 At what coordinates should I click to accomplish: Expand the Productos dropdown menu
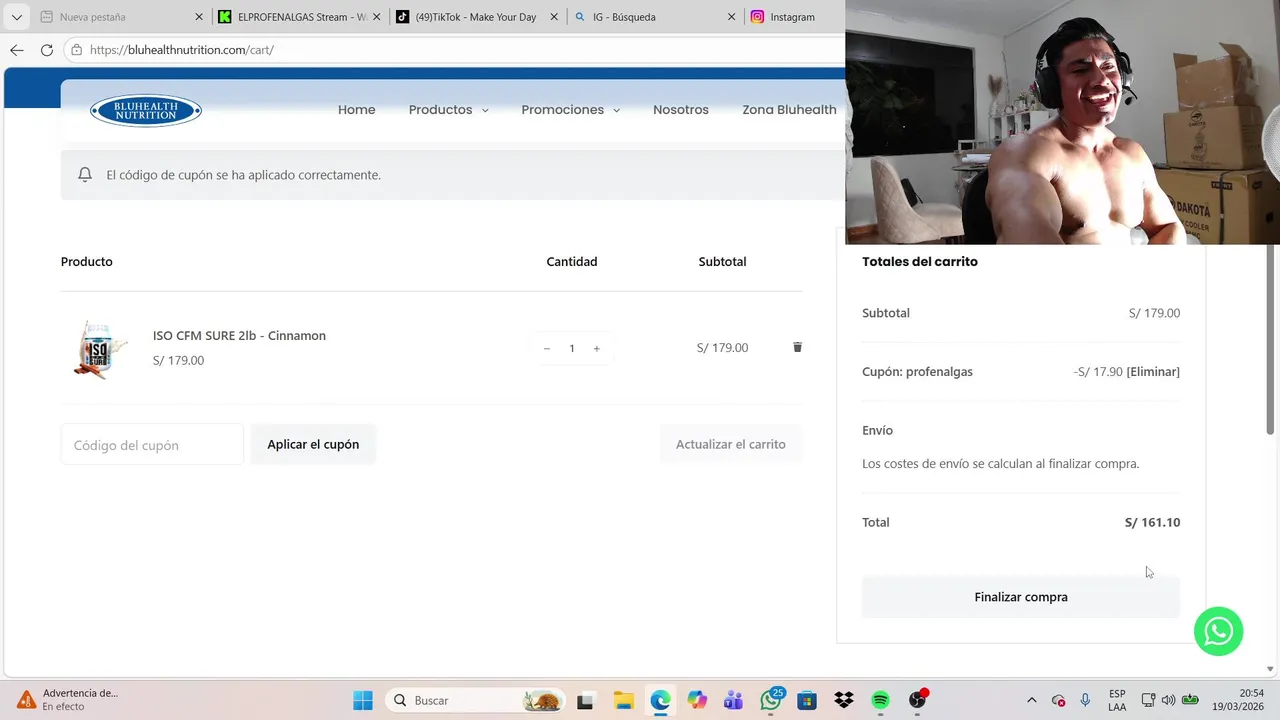448,110
